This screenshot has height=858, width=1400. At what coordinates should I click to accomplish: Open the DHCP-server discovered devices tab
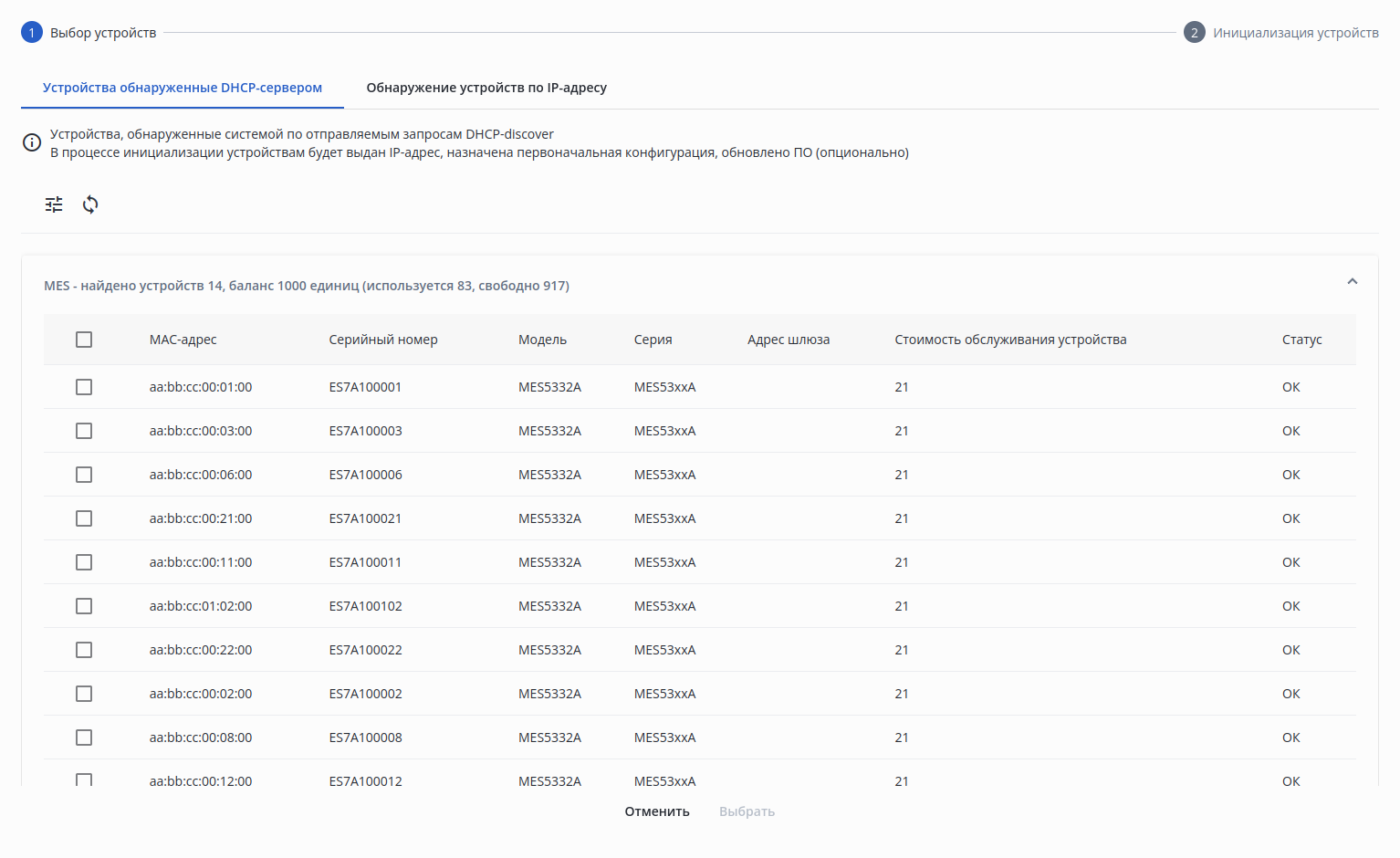click(x=183, y=88)
